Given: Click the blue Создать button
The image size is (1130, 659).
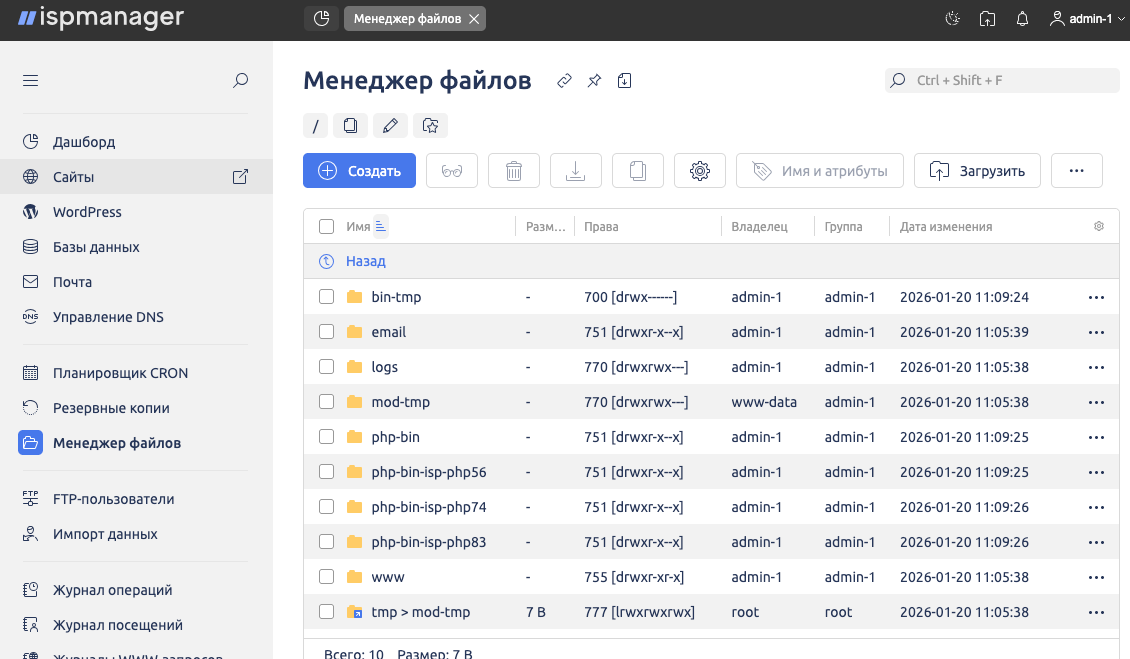Looking at the screenshot, I should (359, 171).
